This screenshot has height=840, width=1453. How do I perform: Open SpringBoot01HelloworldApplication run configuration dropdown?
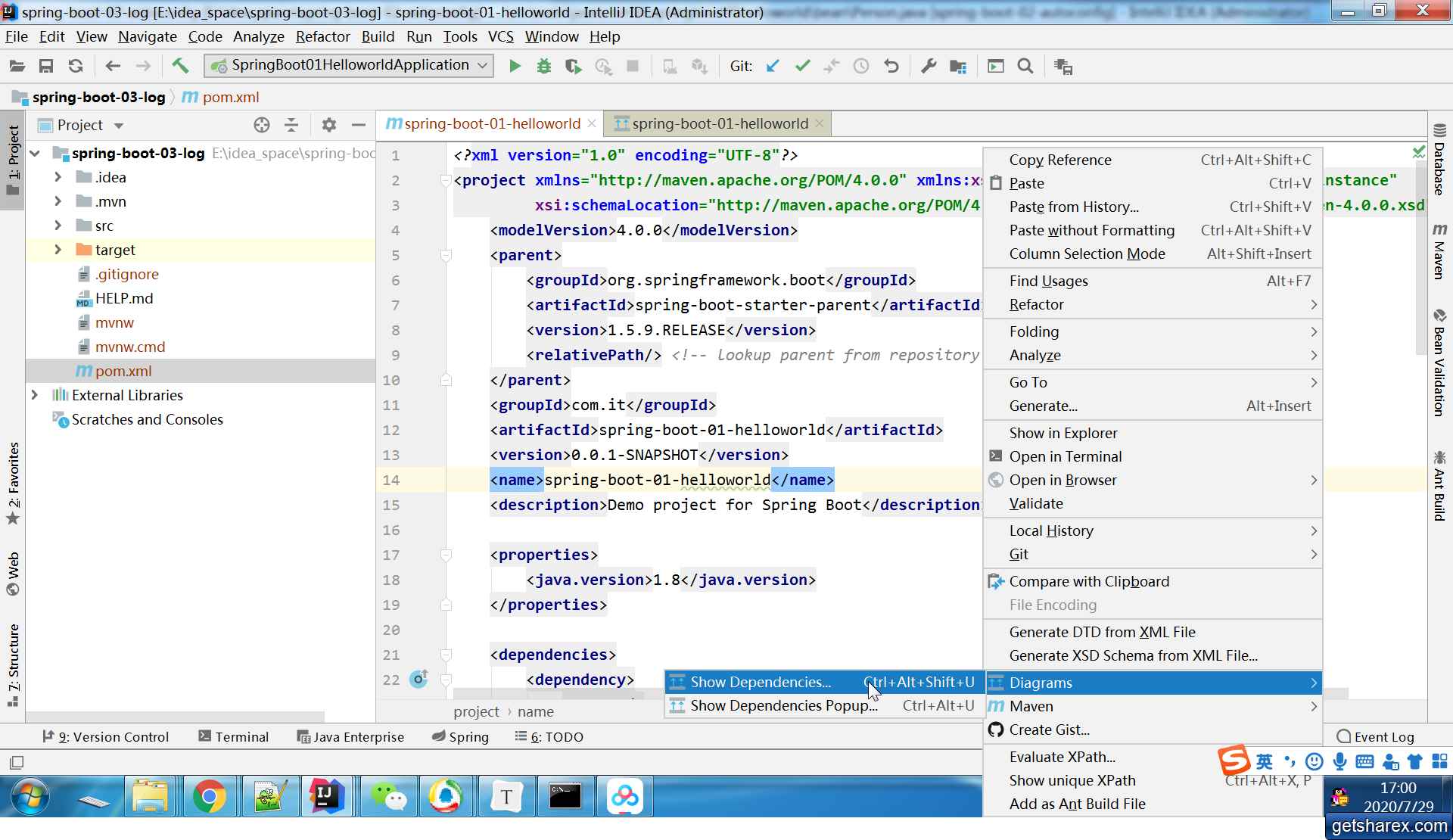[x=348, y=65]
